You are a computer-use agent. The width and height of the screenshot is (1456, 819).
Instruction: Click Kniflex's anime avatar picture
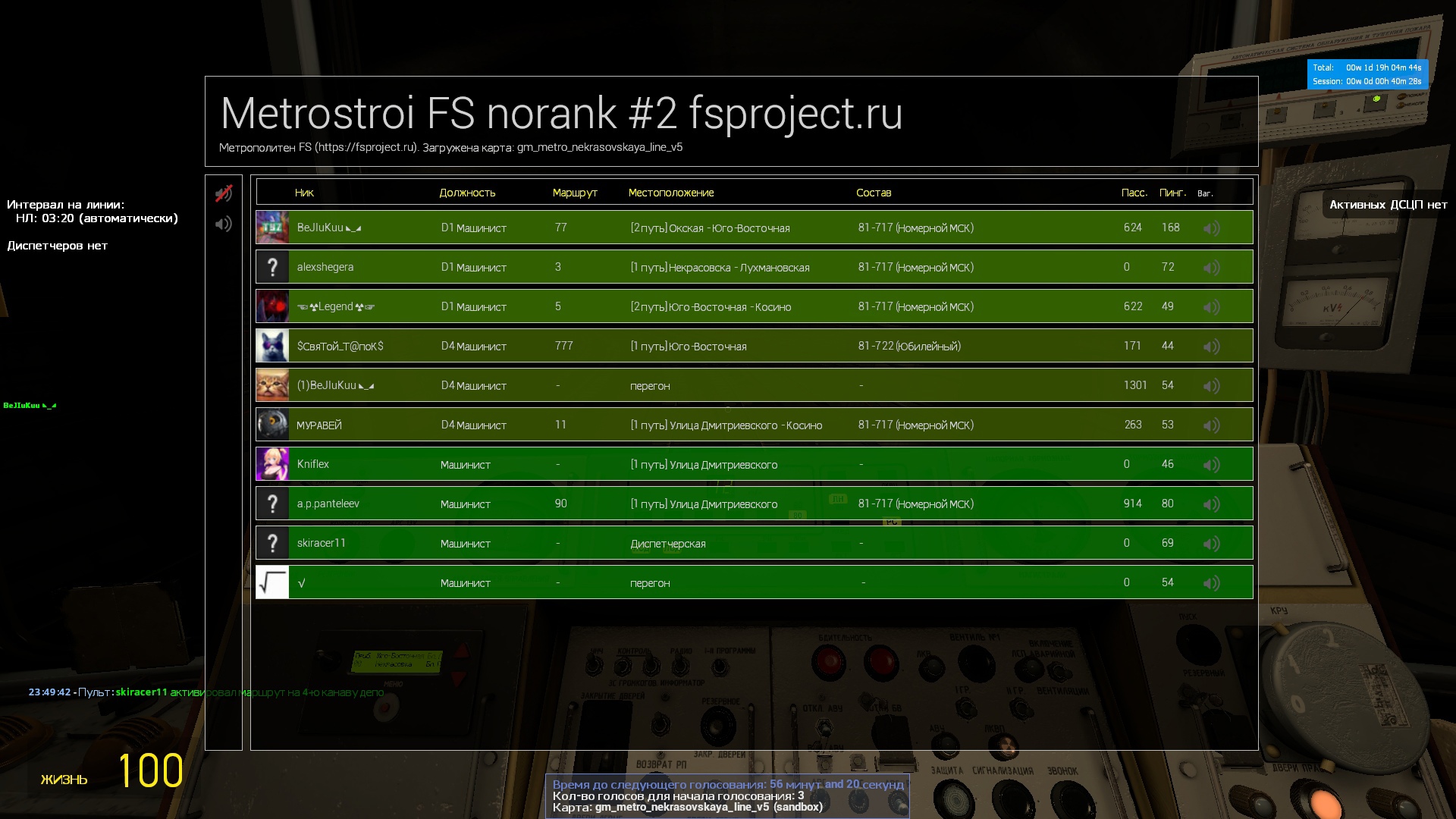pyautogui.click(x=272, y=464)
